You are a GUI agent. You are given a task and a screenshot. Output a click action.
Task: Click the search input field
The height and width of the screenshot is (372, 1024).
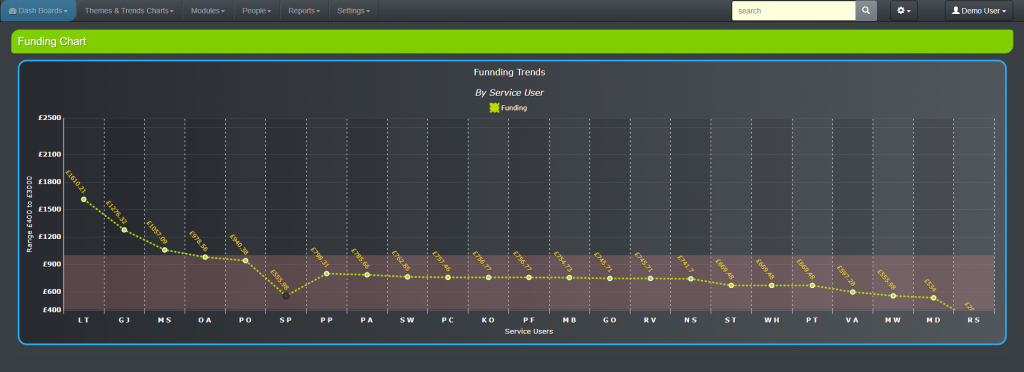(x=793, y=11)
